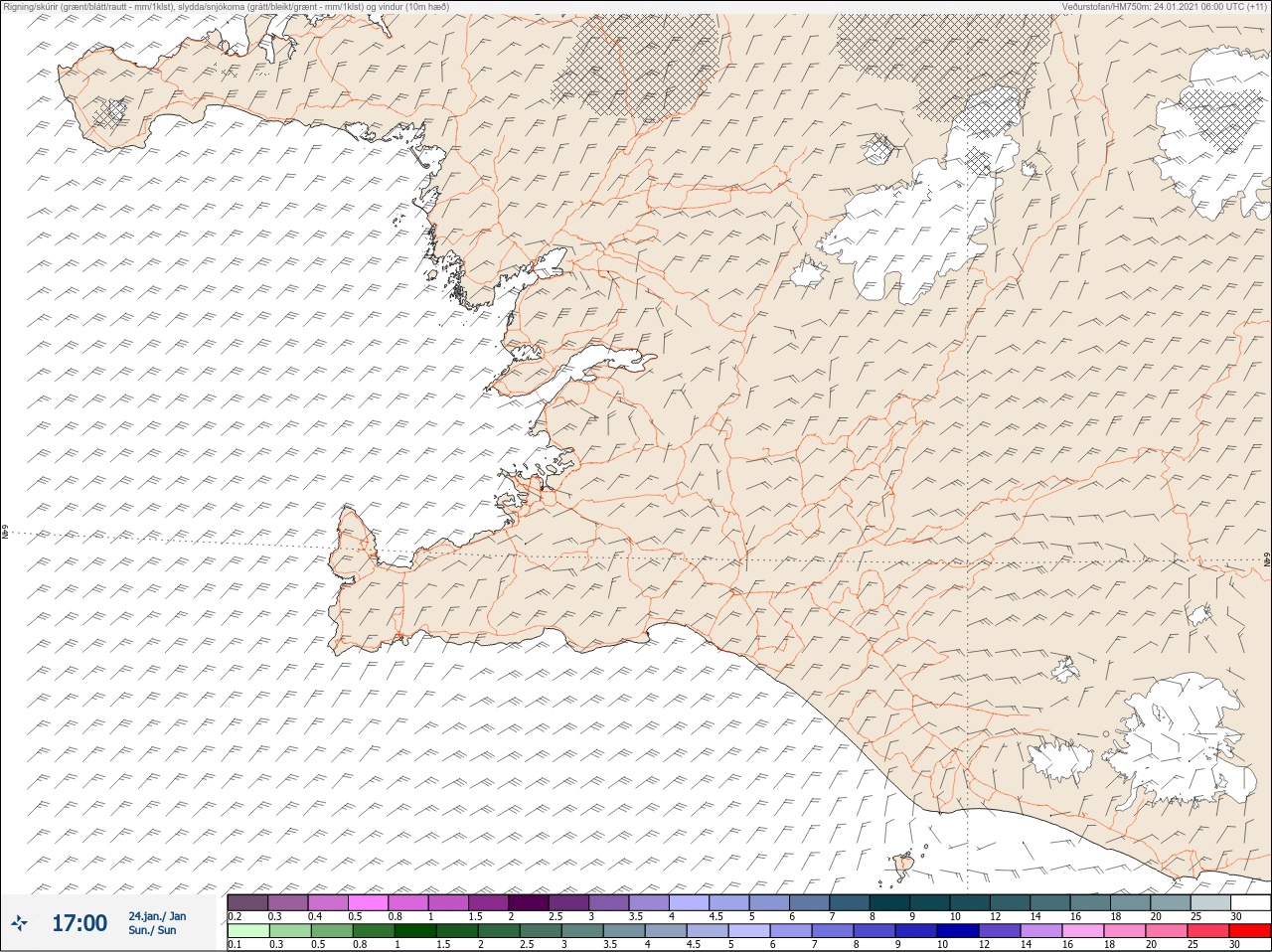Select the darkest purple top swatch between 2 and 2.5

point(529,902)
